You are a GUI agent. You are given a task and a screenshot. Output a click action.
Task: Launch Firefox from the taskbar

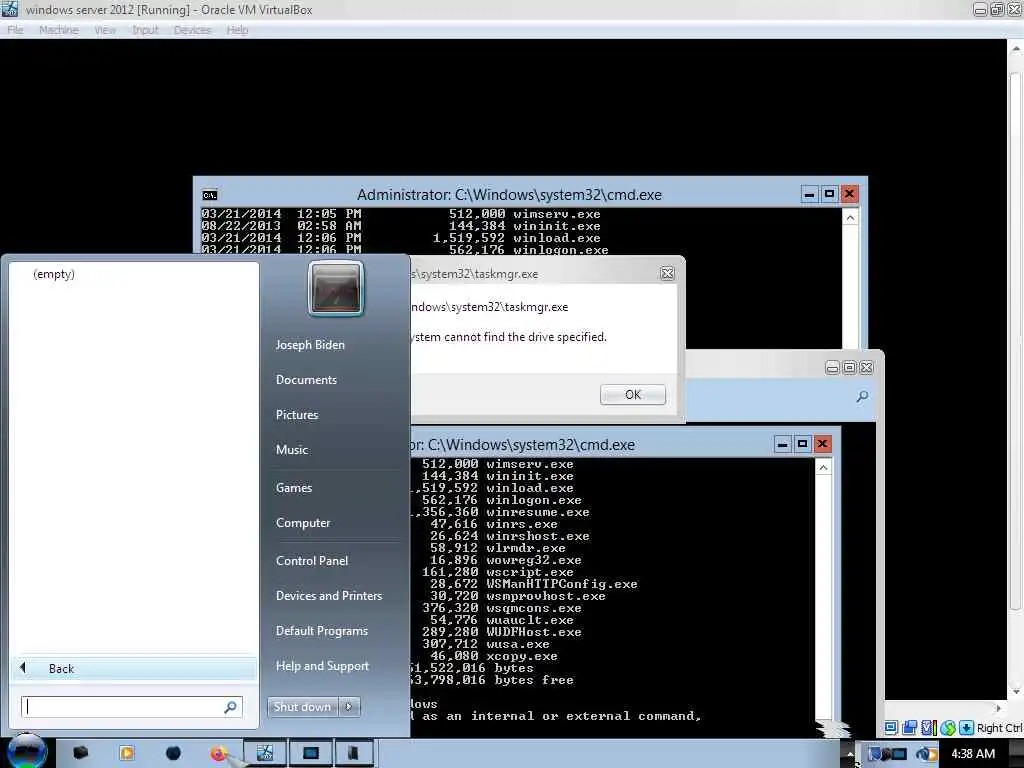pyautogui.click(x=219, y=754)
